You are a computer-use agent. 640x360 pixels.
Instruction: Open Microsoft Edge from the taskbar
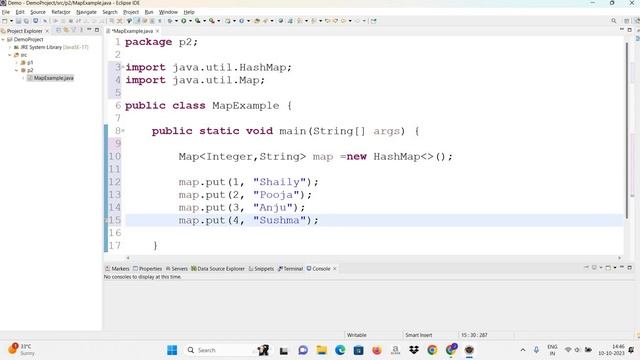340,350
